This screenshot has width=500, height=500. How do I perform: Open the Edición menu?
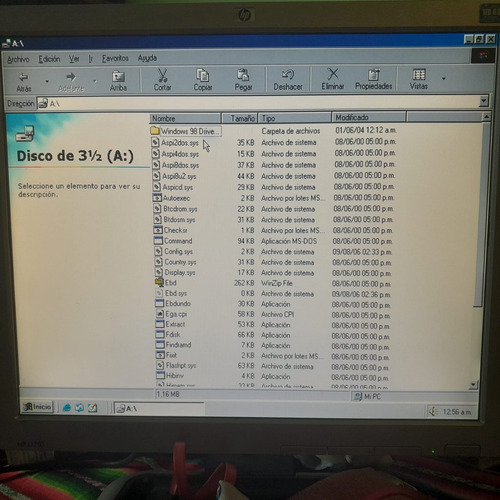(49, 59)
